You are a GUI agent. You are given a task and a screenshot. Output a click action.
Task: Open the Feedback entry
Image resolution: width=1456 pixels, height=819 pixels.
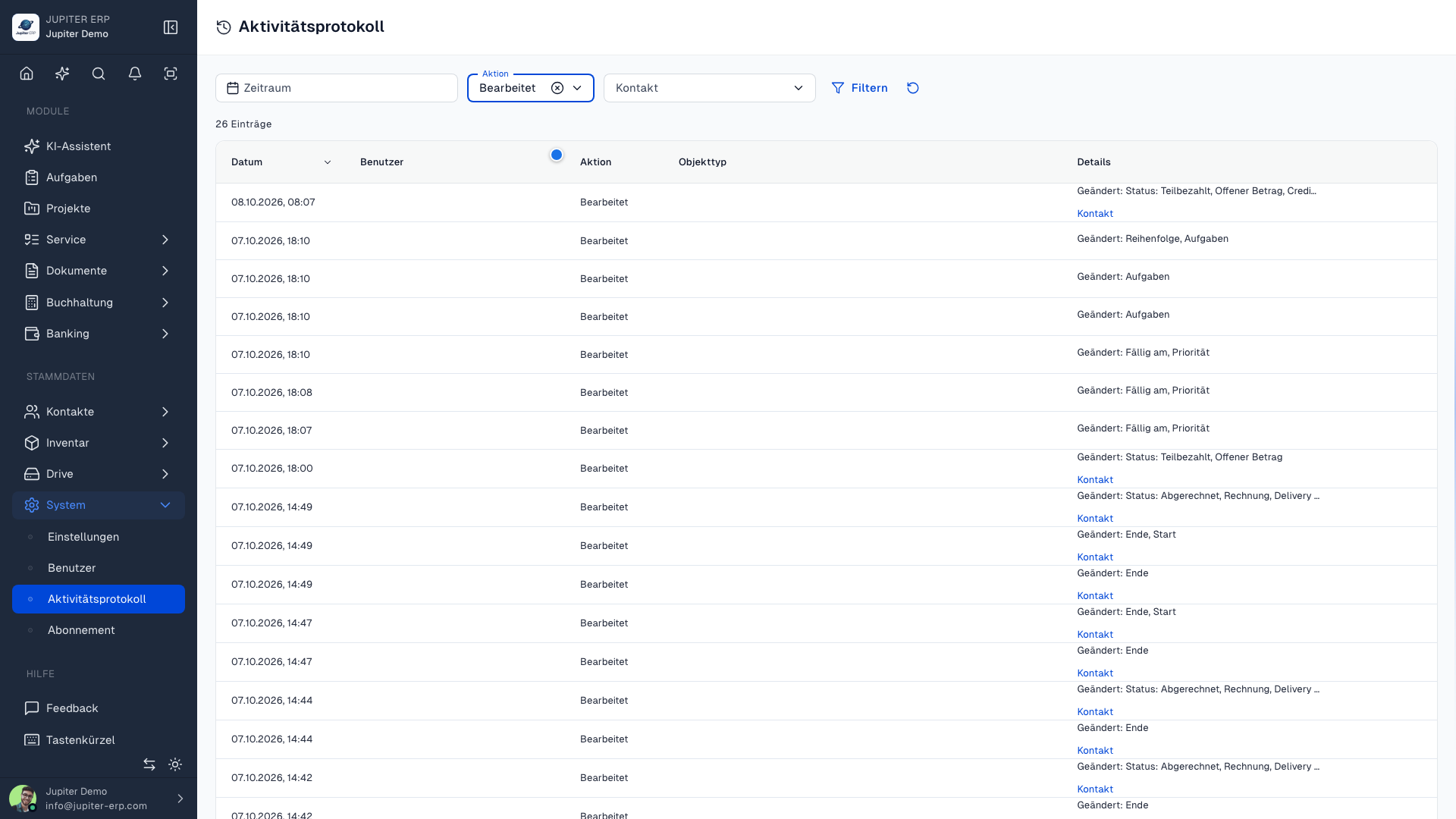click(x=99, y=708)
